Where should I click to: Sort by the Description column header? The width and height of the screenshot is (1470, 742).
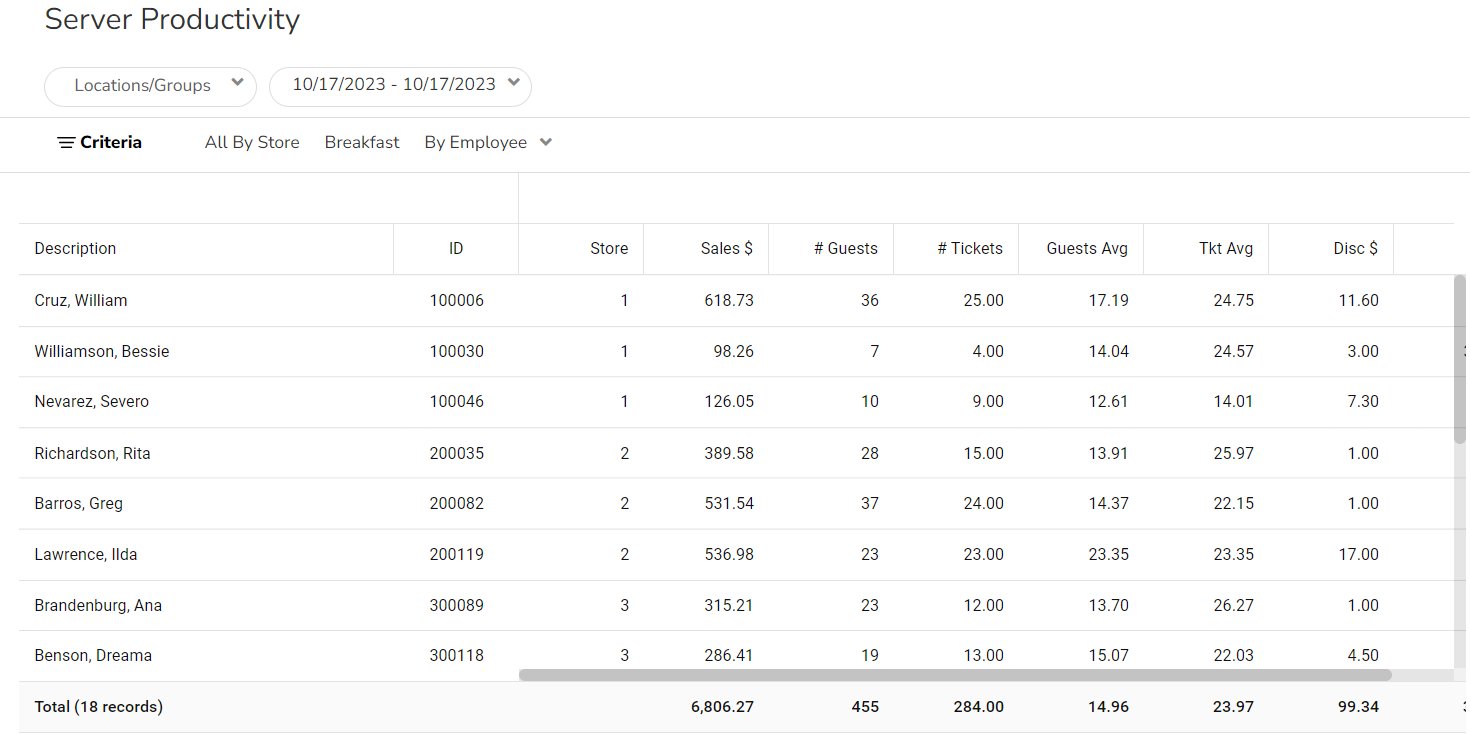pyautogui.click(x=76, y=249)
